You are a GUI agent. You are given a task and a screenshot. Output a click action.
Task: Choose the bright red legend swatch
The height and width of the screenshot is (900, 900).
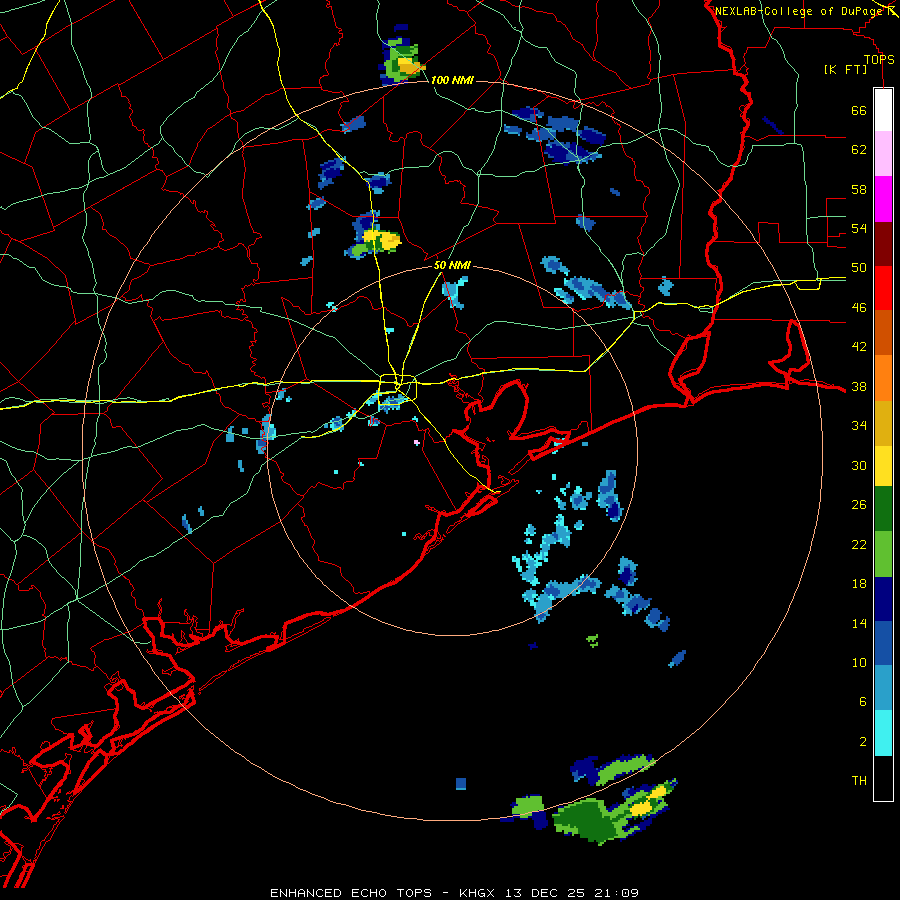883,288
